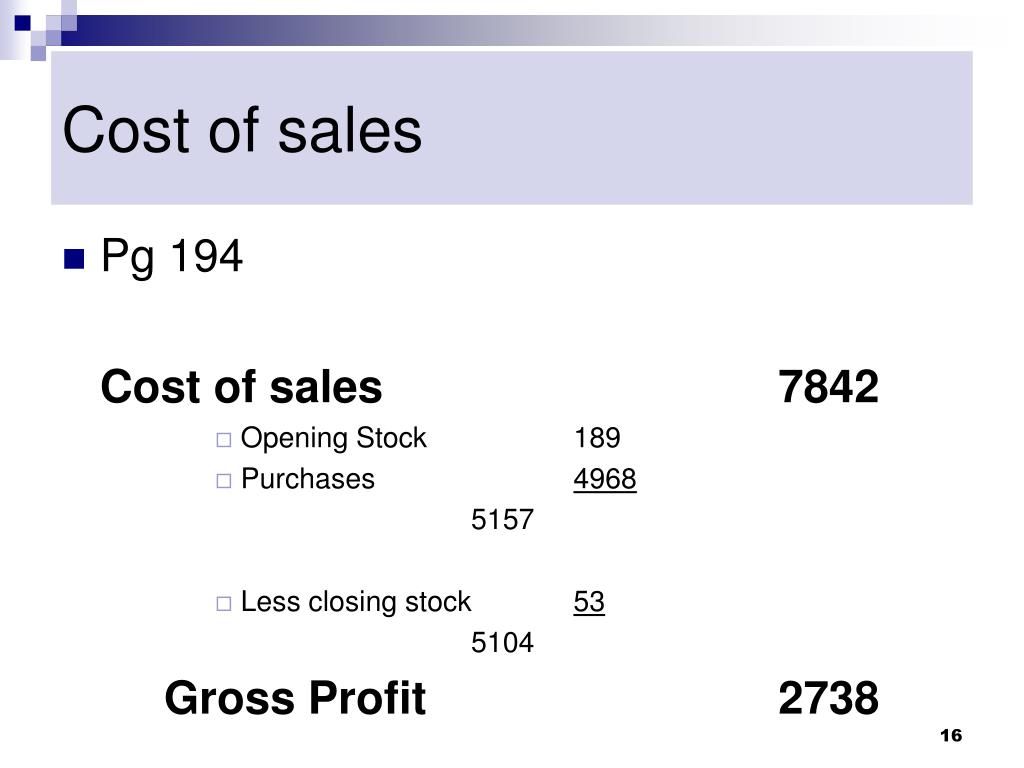Select the 'Less closing stock' label
1024x768 pixels.
tap(355, 602)
